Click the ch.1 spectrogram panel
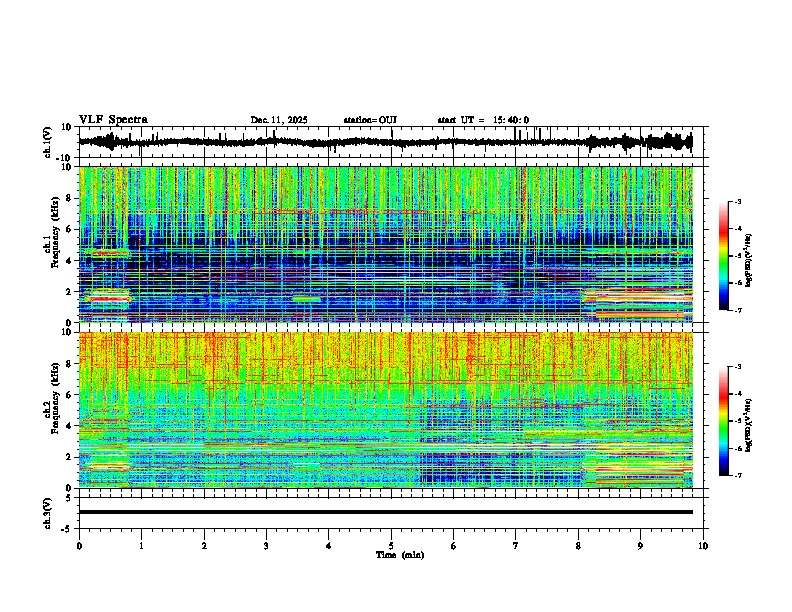The width and height of the screenshot is (792, 612). pos(386,244)
